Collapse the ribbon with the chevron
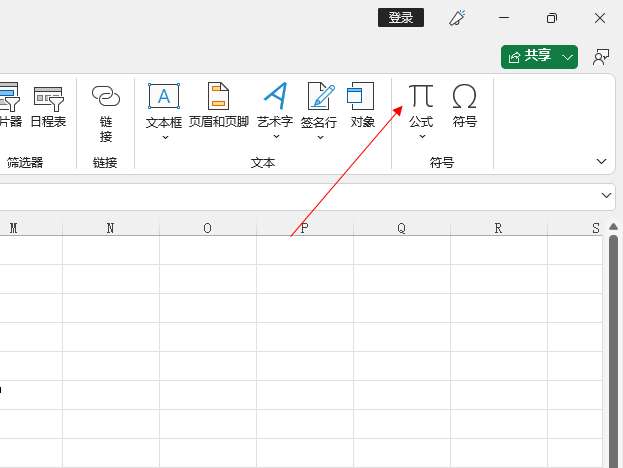This screenshot has width=623, height=468. [x=602, y=161]
